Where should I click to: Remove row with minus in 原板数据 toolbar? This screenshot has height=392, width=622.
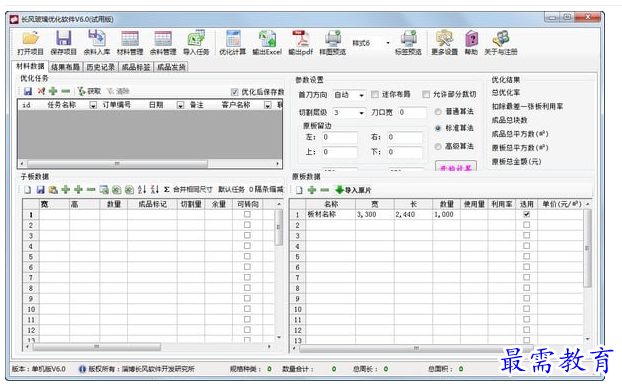pyautogui.click(x=324, y=190)
